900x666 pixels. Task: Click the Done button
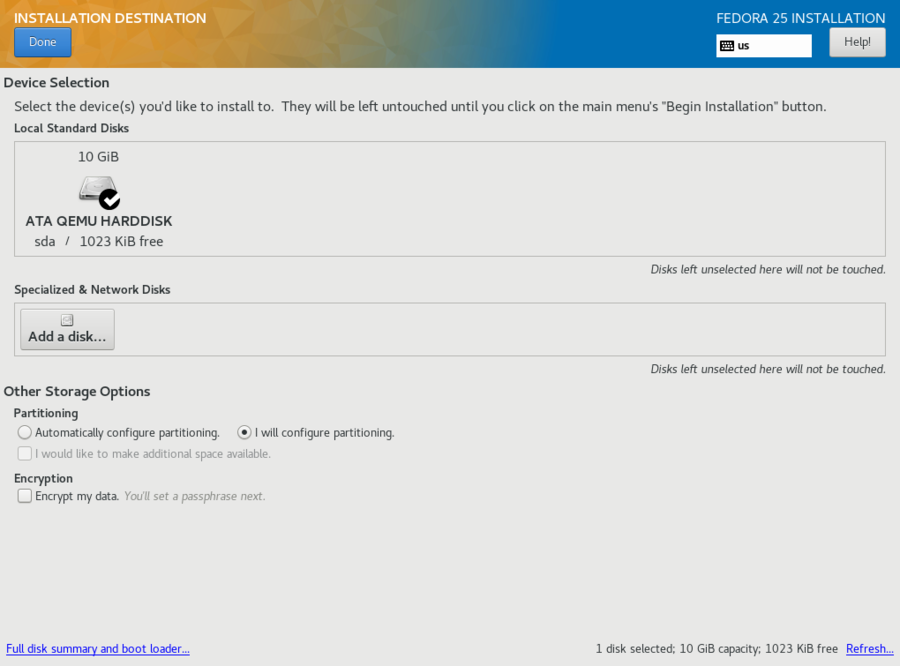[42, 42]
